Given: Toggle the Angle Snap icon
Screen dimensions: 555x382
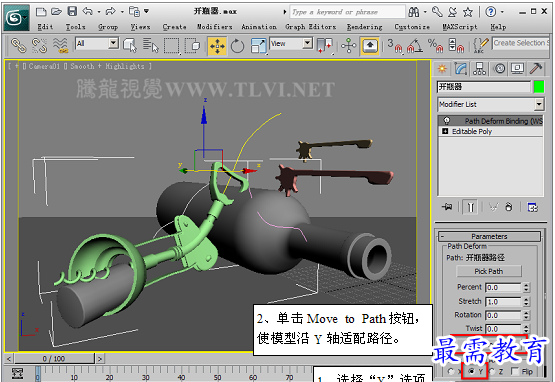Looking at the screenshot, I should click(x=415, y=46).
